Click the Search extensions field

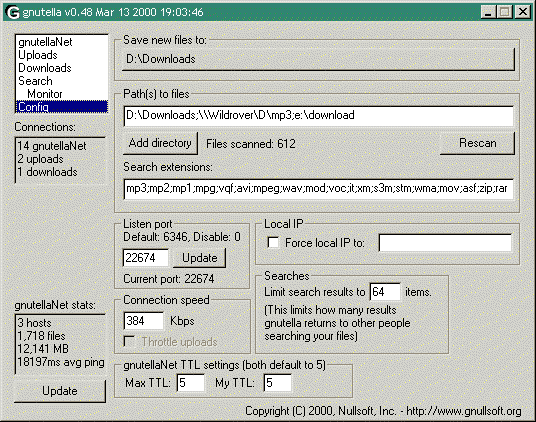[x=319, y=189]
